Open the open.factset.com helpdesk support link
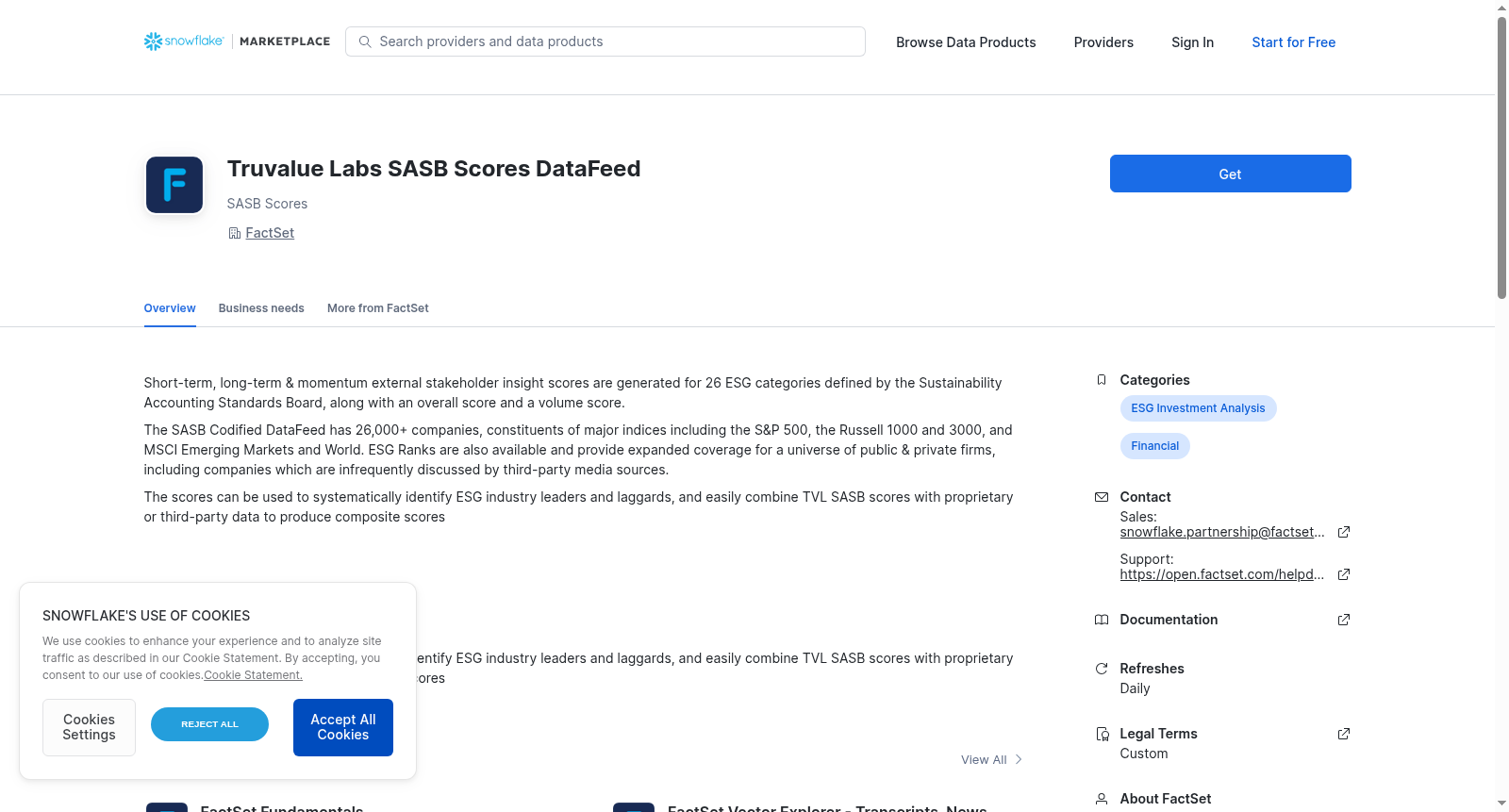Image resolution: width=1509 pixels, height=812 pixels. click(x=1222, y=574)
